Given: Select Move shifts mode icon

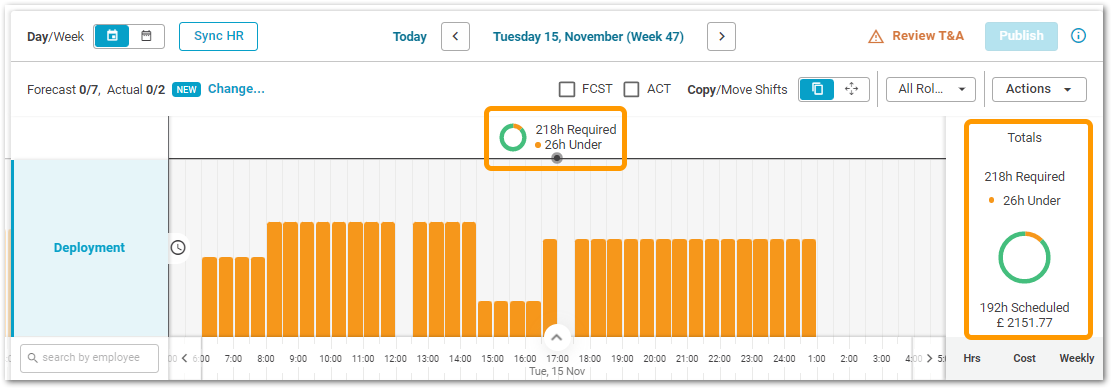Looking at the screenshot, I should (852, 89).
